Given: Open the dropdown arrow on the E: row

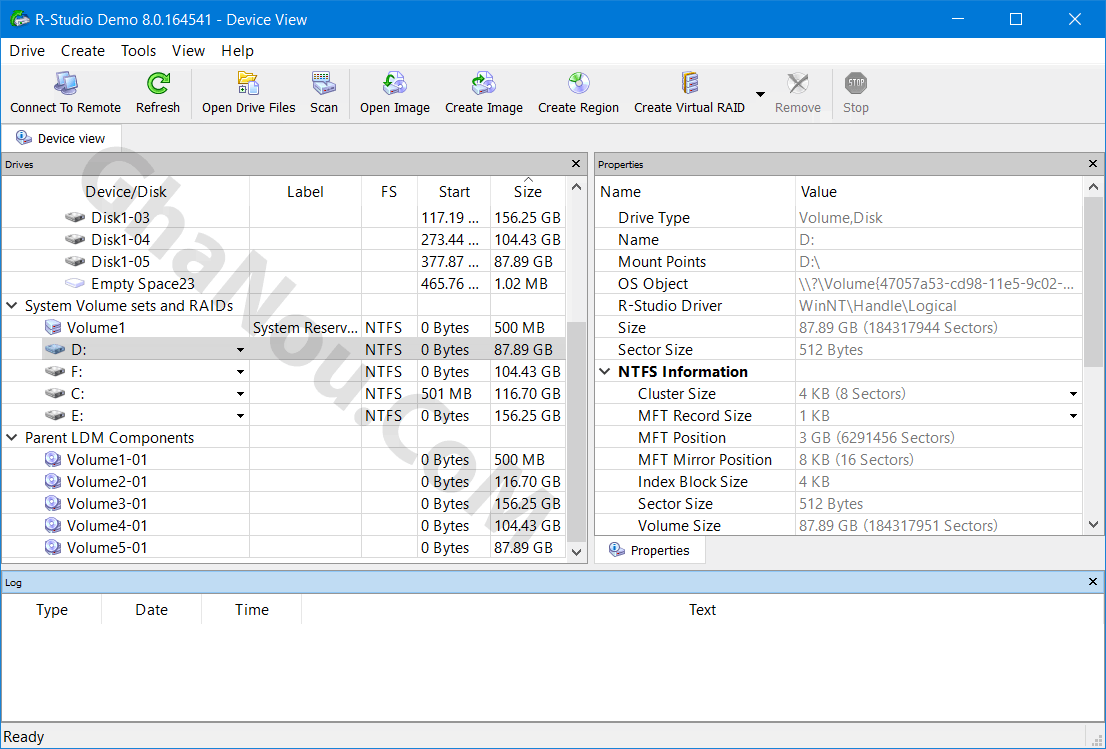Looking at the screenshot, I should point(241,416).
